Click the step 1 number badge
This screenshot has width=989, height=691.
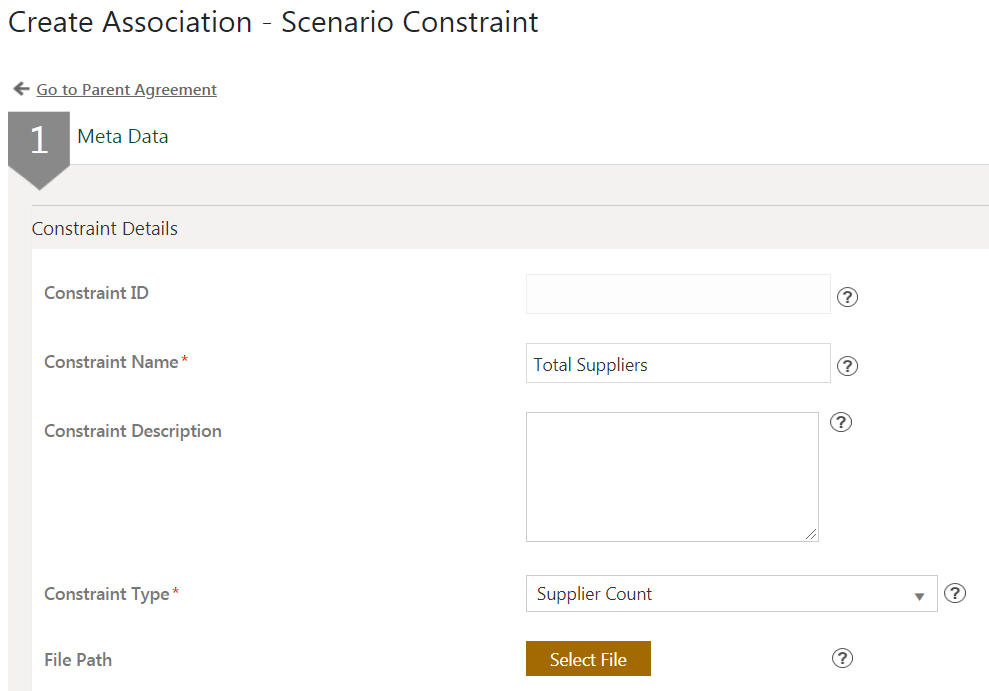[x=39, y=141]
